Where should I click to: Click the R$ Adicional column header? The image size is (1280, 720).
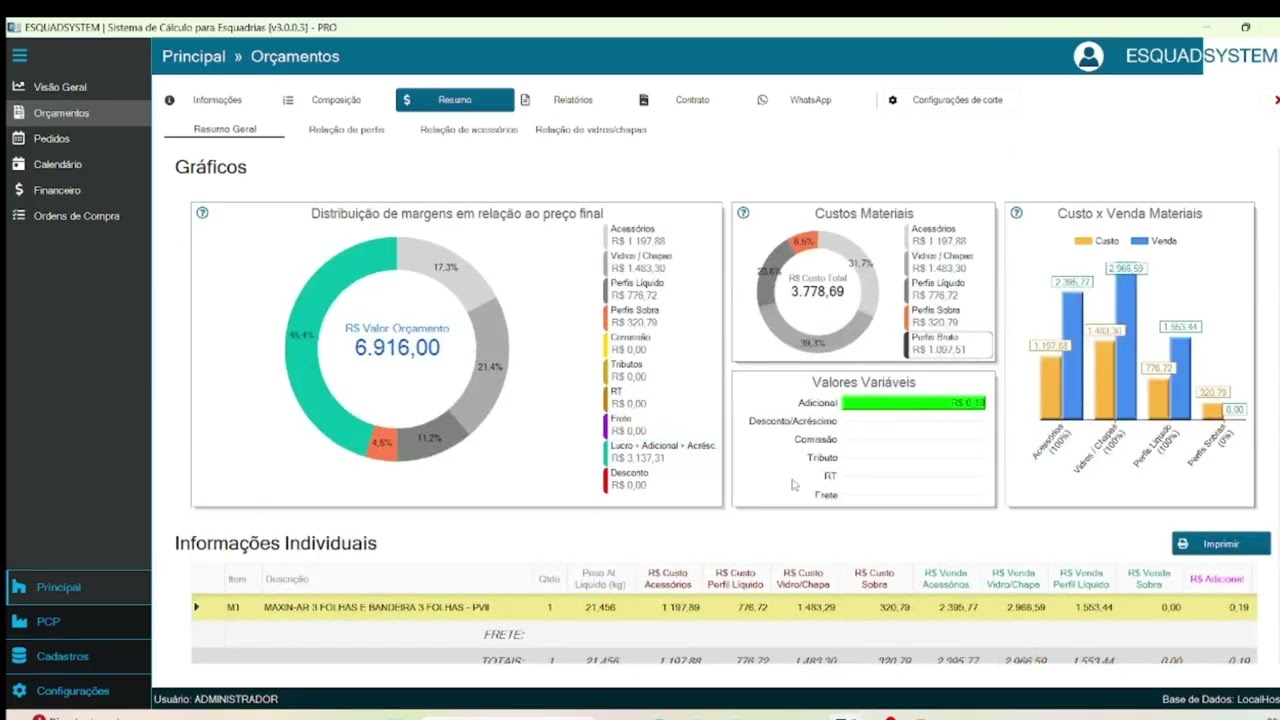click(1217, 579)
